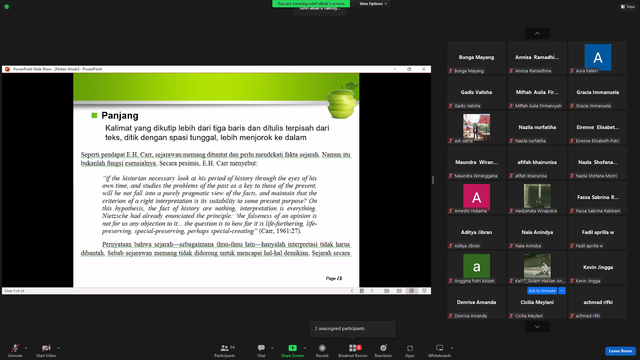Select Miftah Aulia Firmansyah participant tile

click(x=537, y=92)
